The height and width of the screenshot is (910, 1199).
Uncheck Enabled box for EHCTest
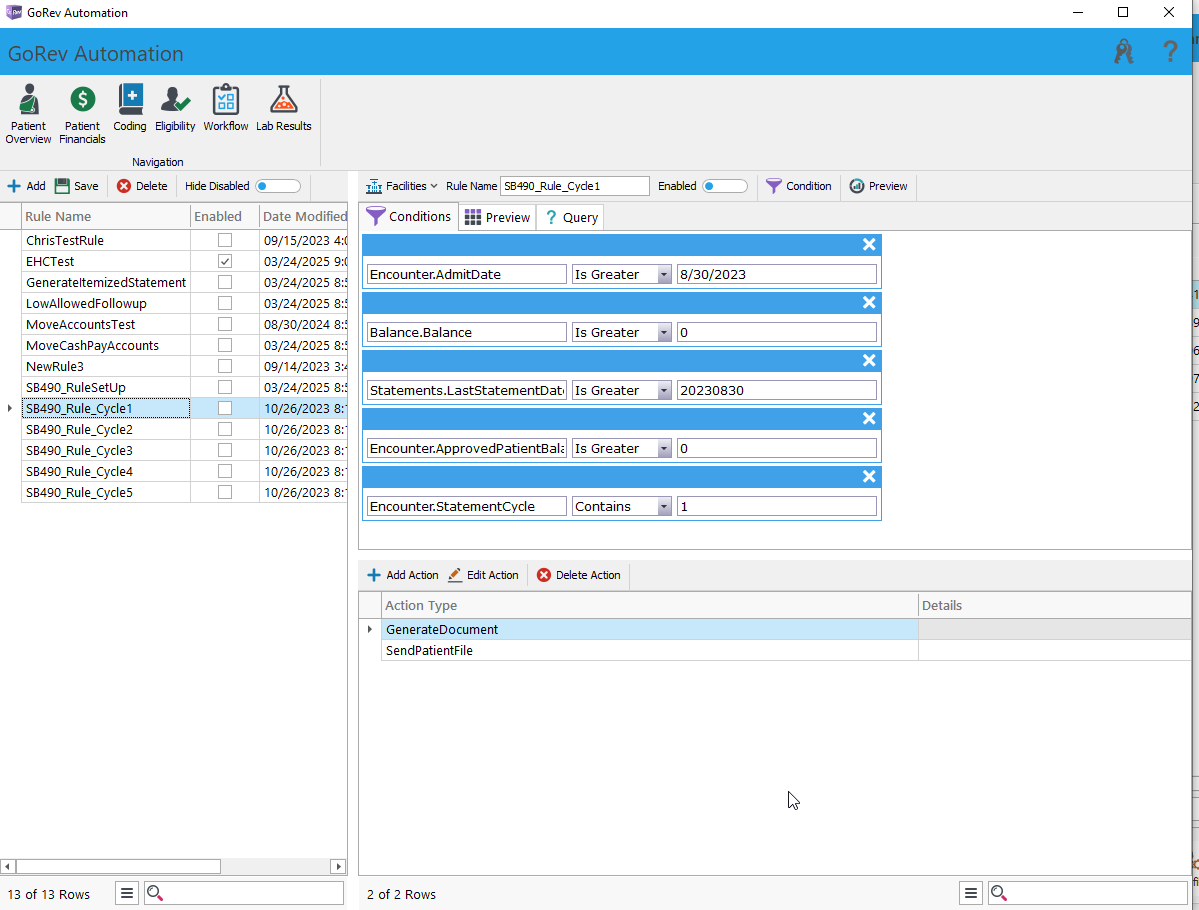(x=225, y=262)
